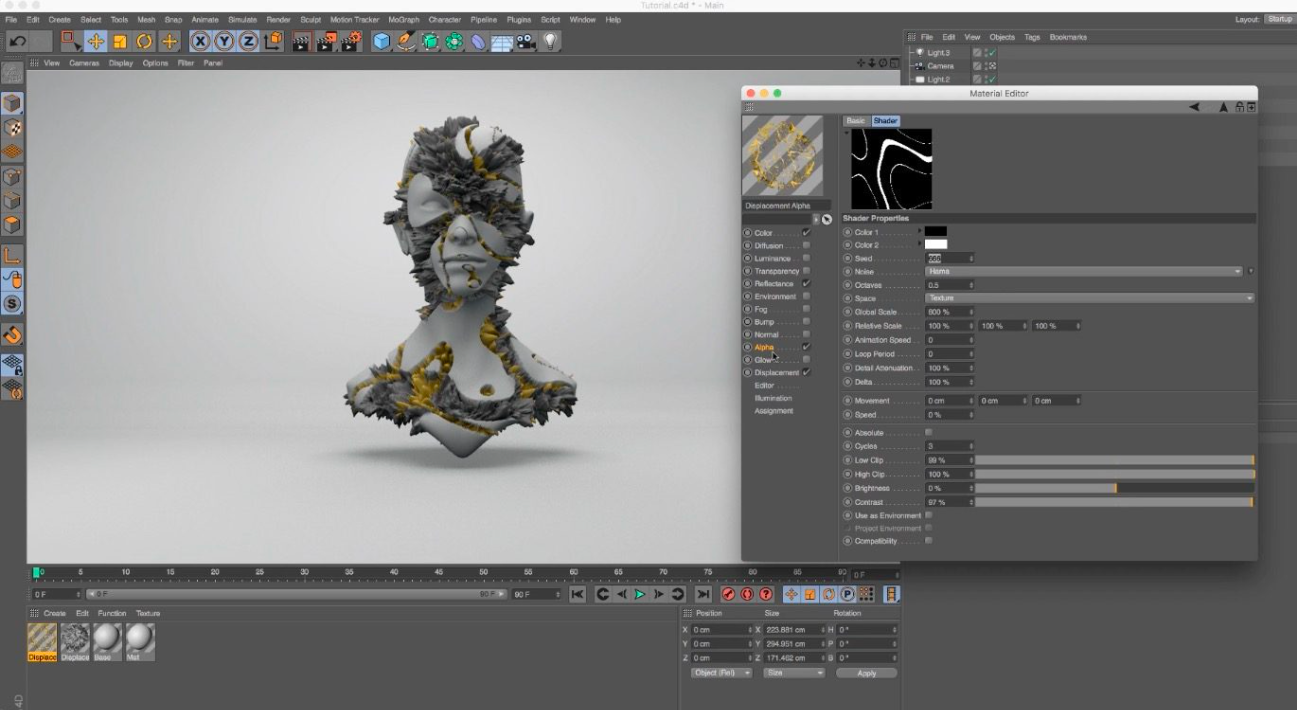Switch to the Shader tab
The height and width of the screenshot is (710, 1297).
point(886,120)
